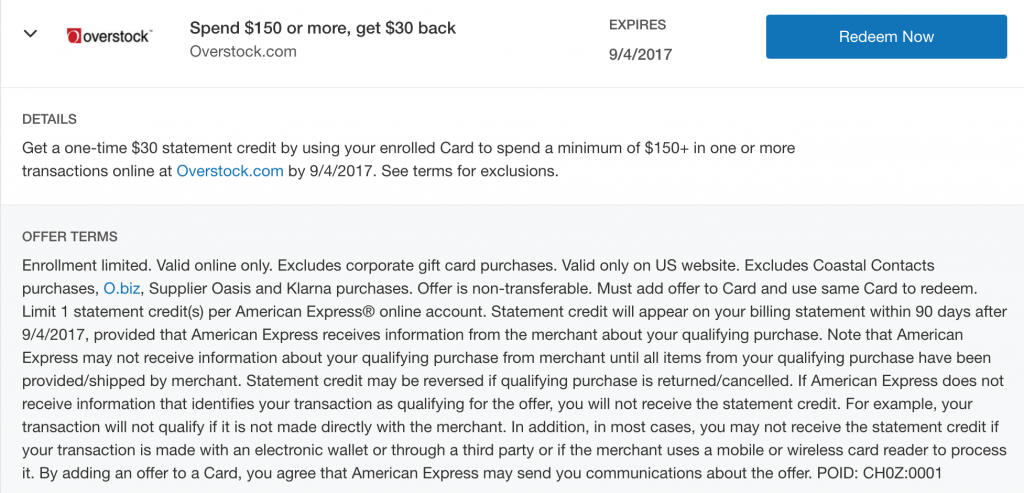This screenshot has height=493, width=1024.
Task: Select the 'Spend $150 or more' offer title
Action: [x=323, y=28]
